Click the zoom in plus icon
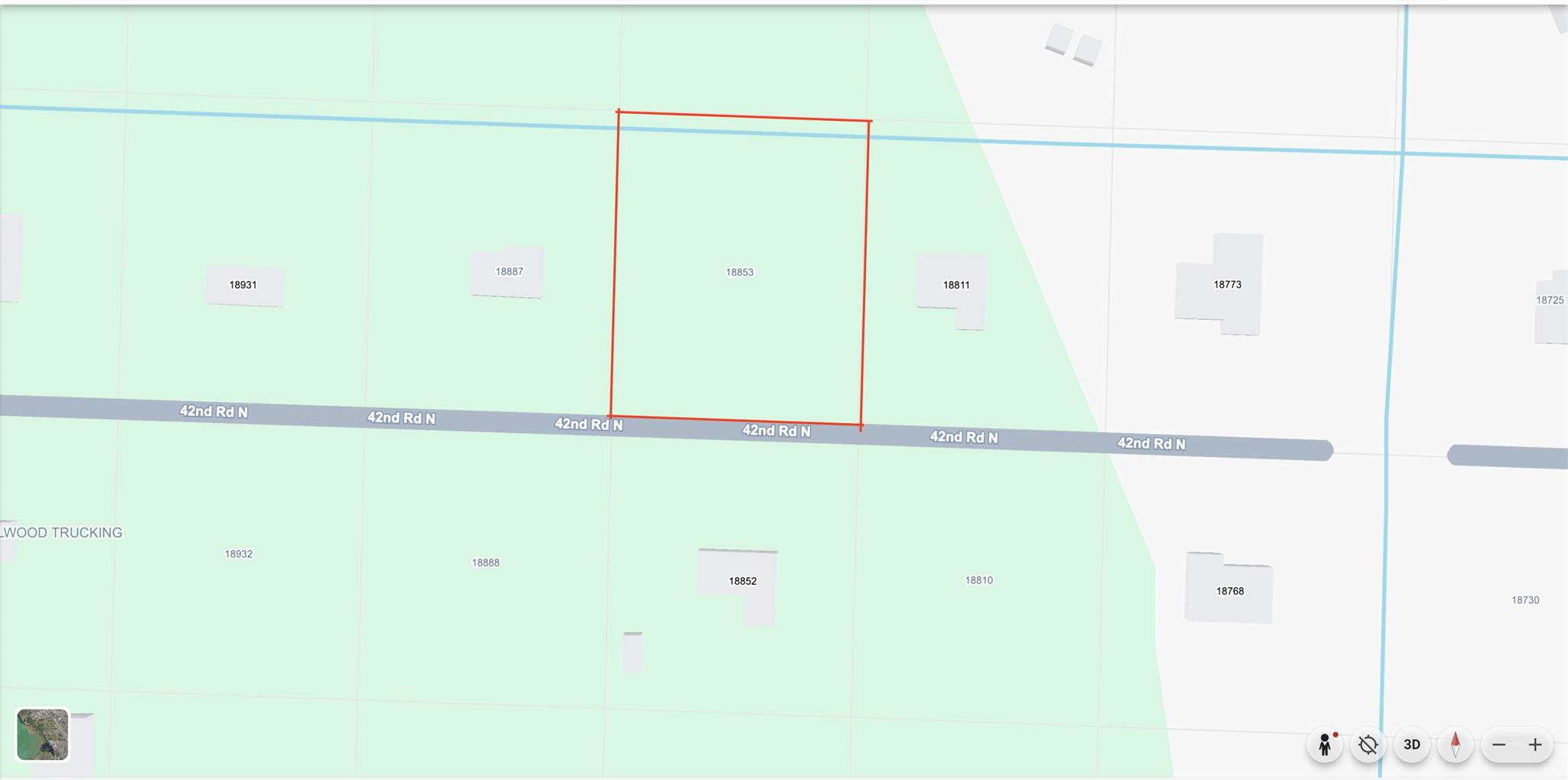Screen dimensions: 1568x780 [x=1536, y=744]
